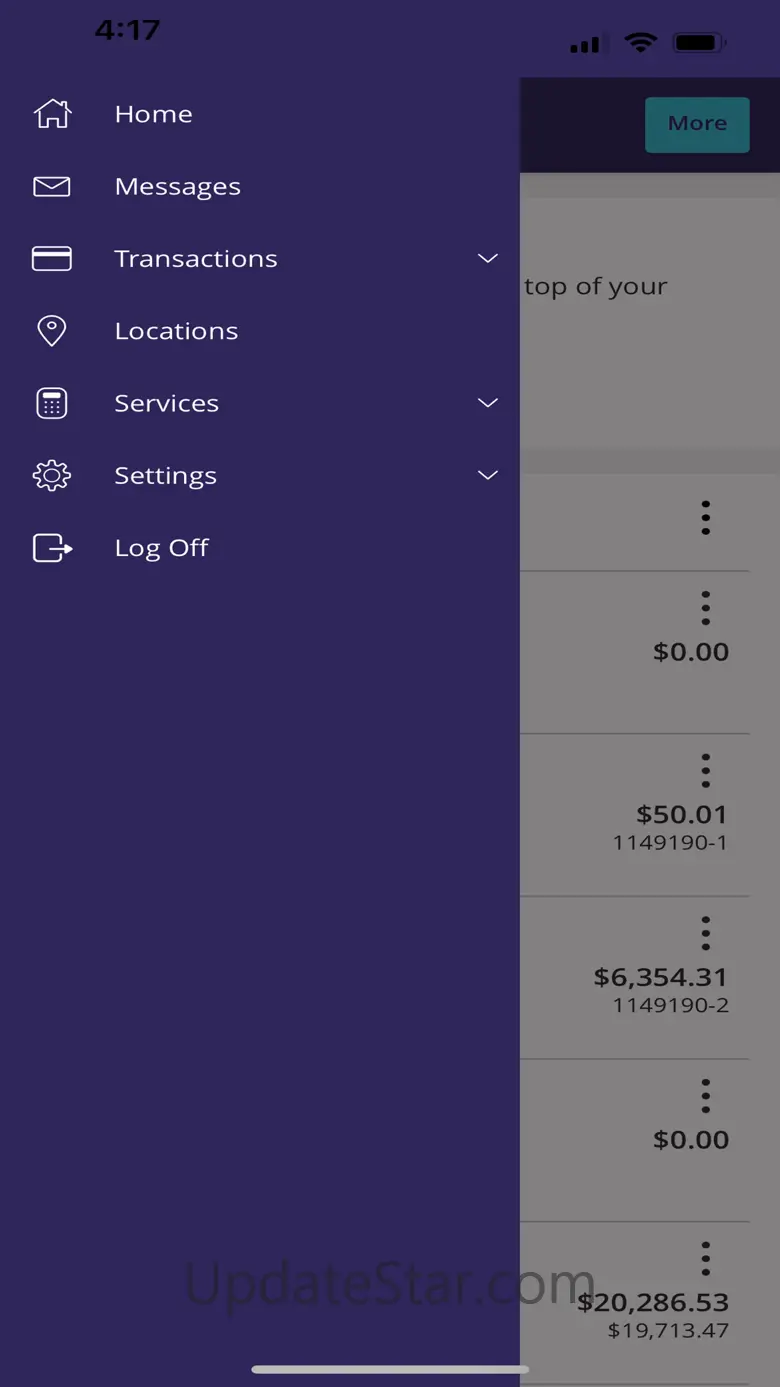This screenshot has height=1387, width=780.
Task: Select Locations in the side menu
Action: tap(176, 331)
